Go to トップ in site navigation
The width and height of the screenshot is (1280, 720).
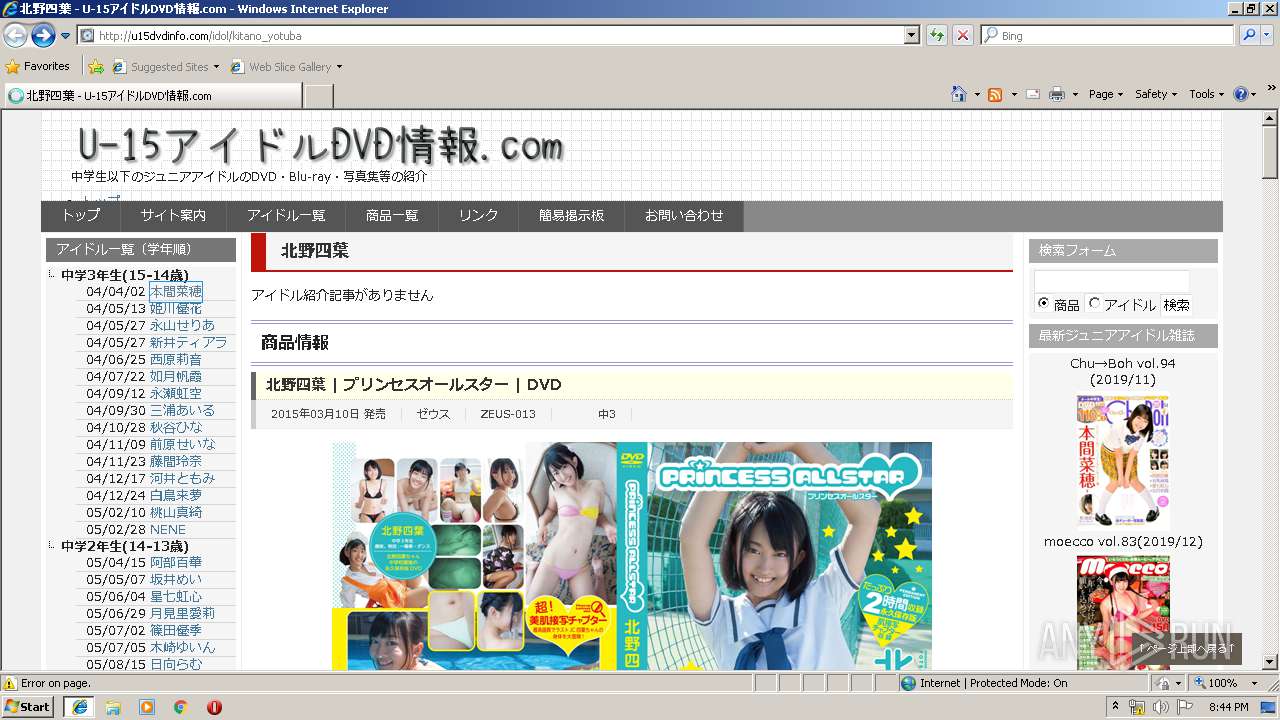point(81,216)
